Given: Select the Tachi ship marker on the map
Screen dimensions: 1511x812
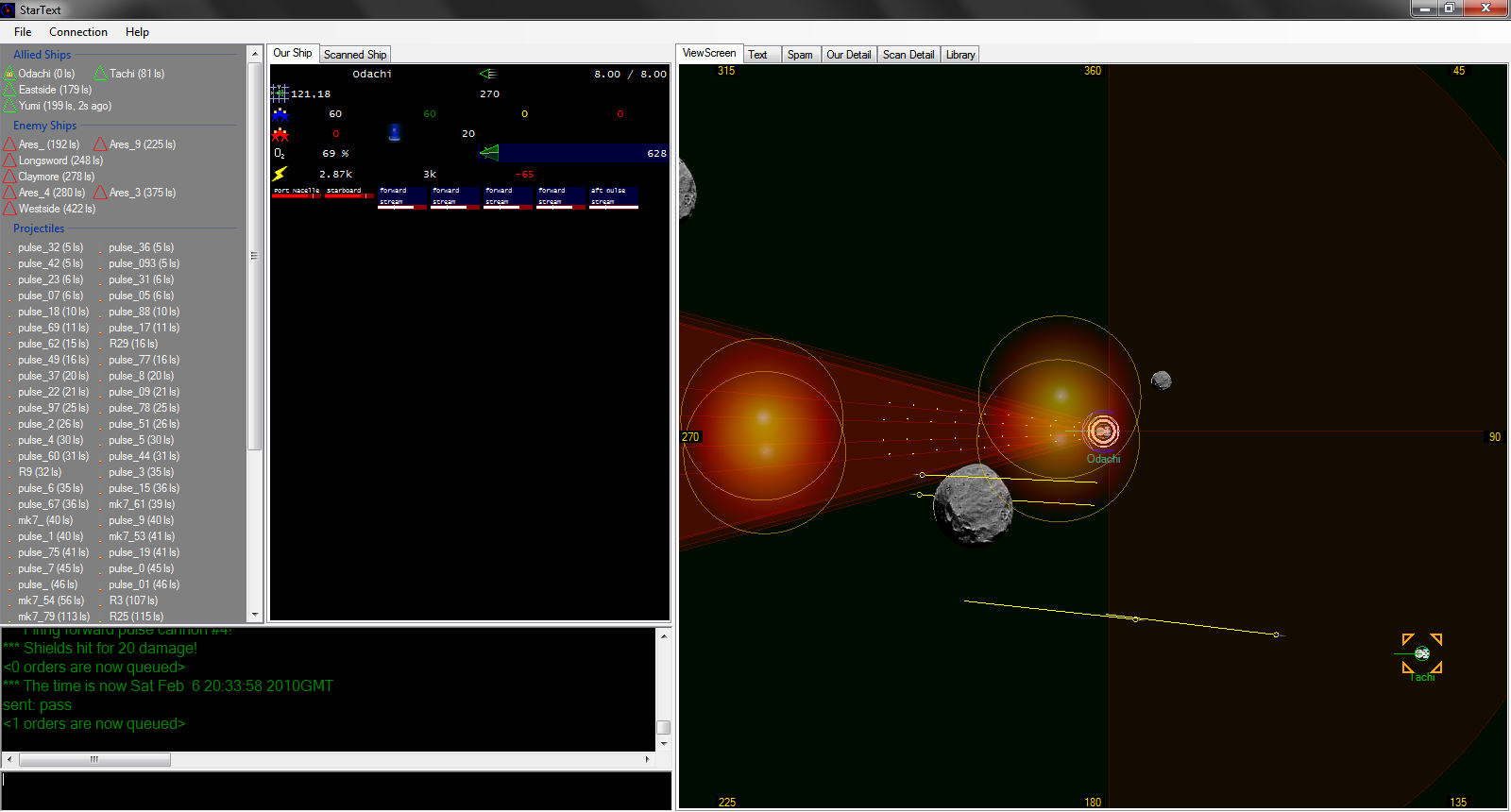Looking at the screenshot, I should coord(1421,653).
